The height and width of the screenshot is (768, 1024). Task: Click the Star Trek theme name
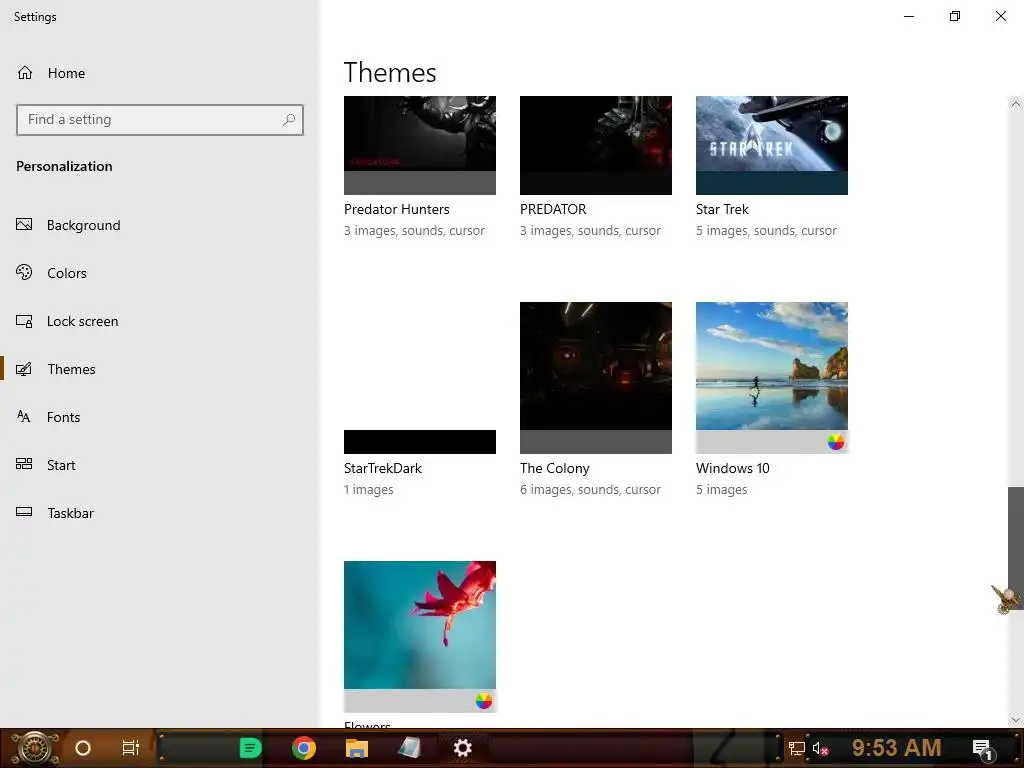[x=722, y=210]
